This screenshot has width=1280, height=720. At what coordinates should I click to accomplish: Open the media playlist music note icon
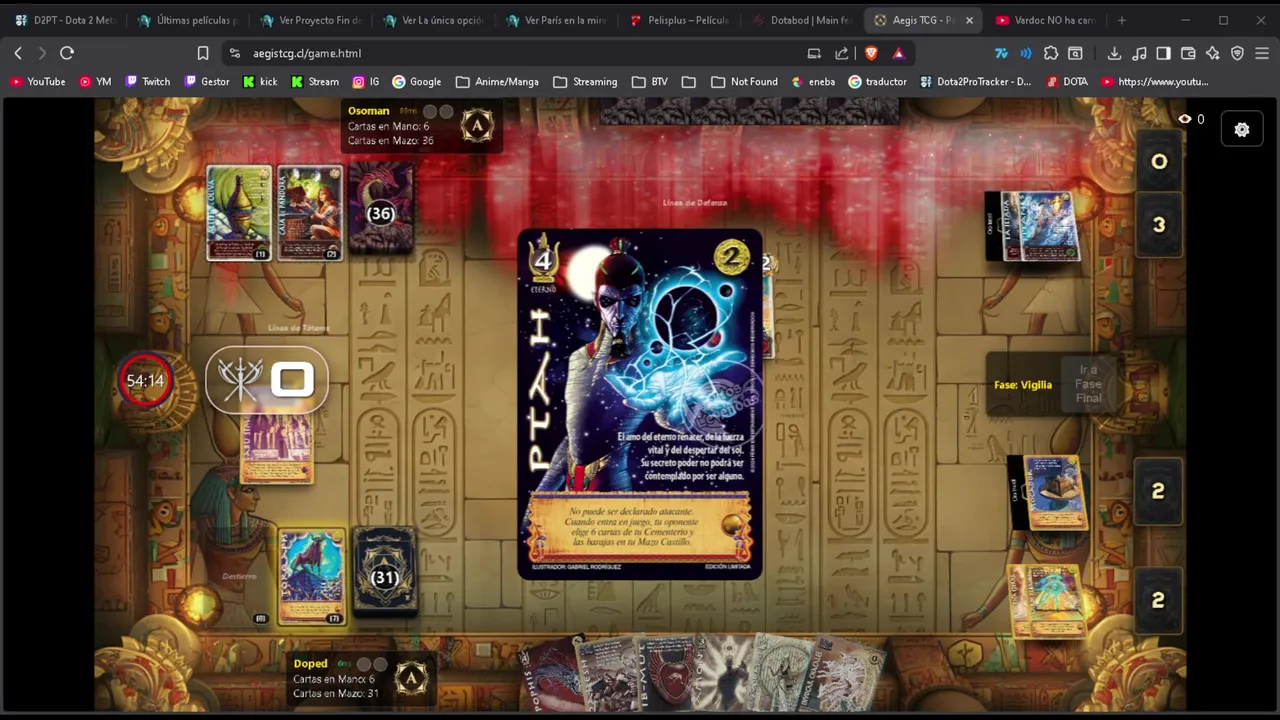pos(1140,53)
